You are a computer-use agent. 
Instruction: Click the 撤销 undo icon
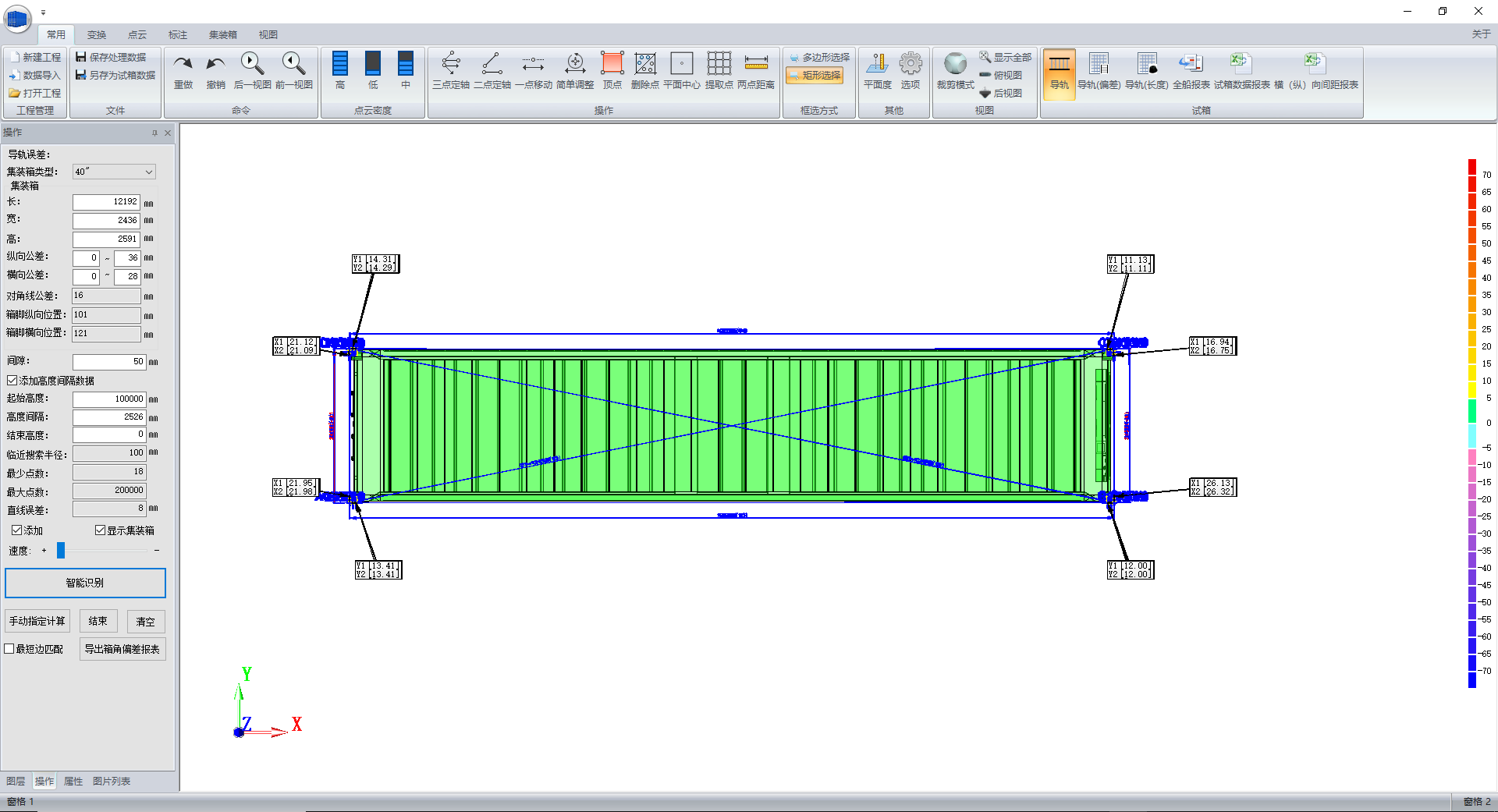point(216,71)
